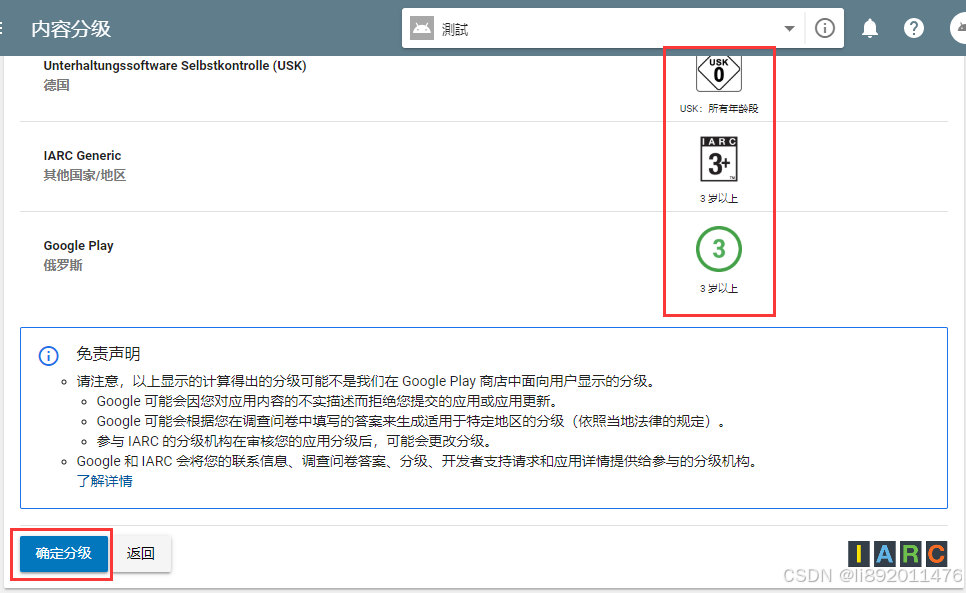Open the 了解详情 link
The height and width of the screenshot is (593, 966).
(104, 481)
